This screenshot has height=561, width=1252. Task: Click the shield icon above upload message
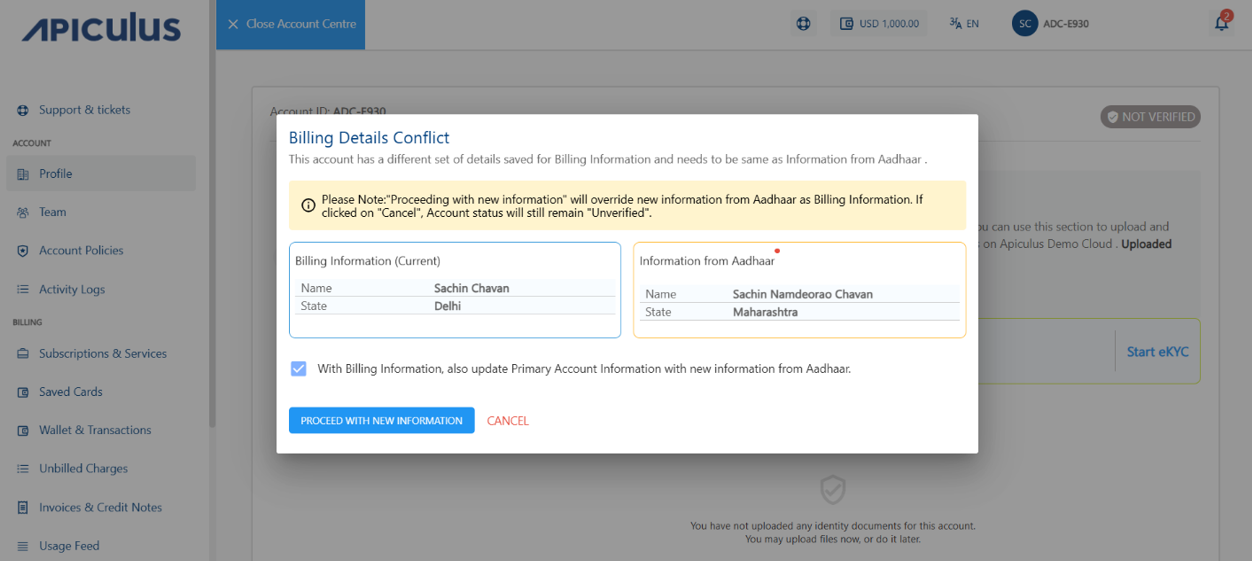[833, 490]
